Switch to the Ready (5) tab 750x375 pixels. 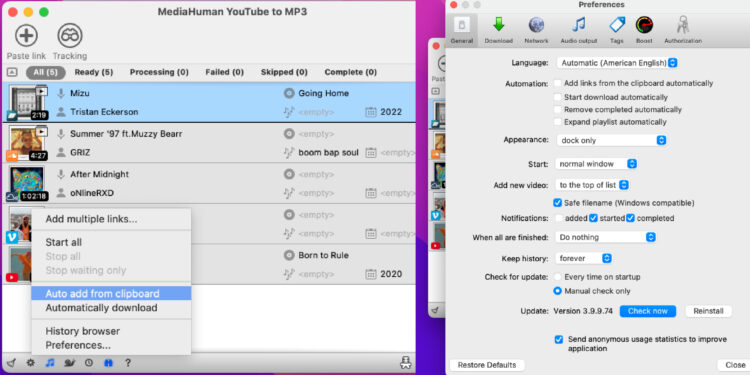point(94,72)
